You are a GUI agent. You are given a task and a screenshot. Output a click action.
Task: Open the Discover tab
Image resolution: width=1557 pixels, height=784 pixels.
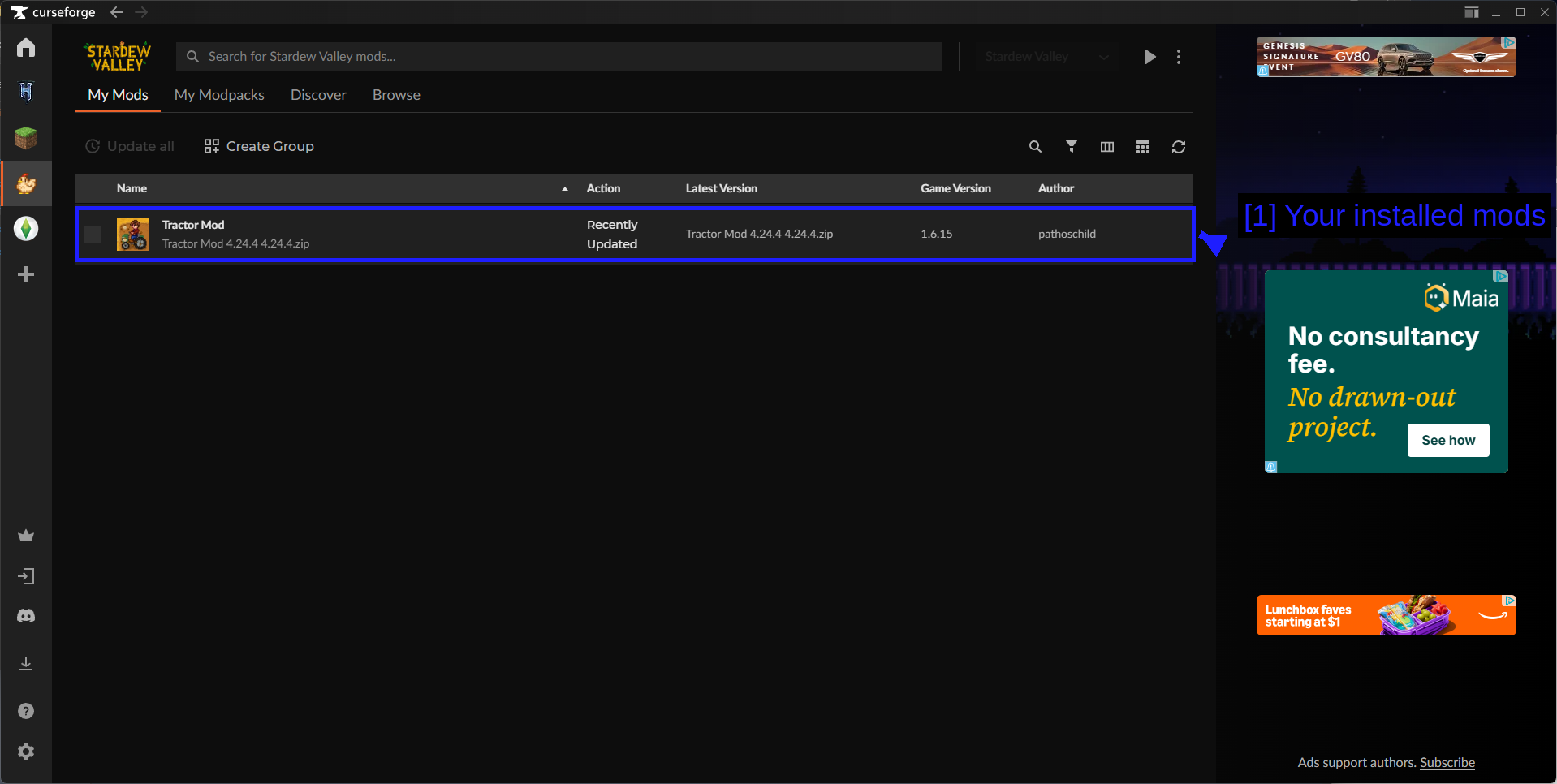[318, 95]
